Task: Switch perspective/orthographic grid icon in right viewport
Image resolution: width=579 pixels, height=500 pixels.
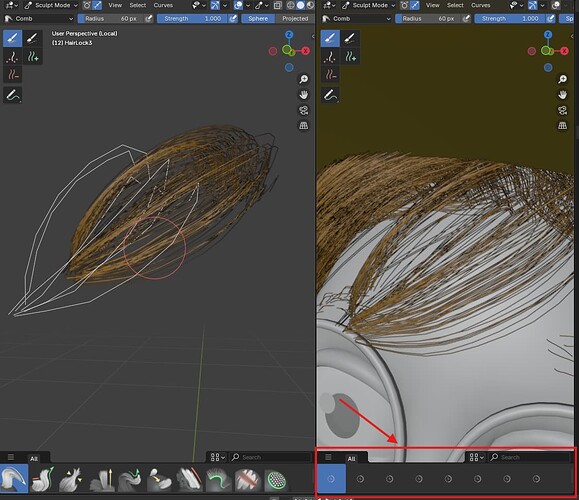Action: click(562, 126)
